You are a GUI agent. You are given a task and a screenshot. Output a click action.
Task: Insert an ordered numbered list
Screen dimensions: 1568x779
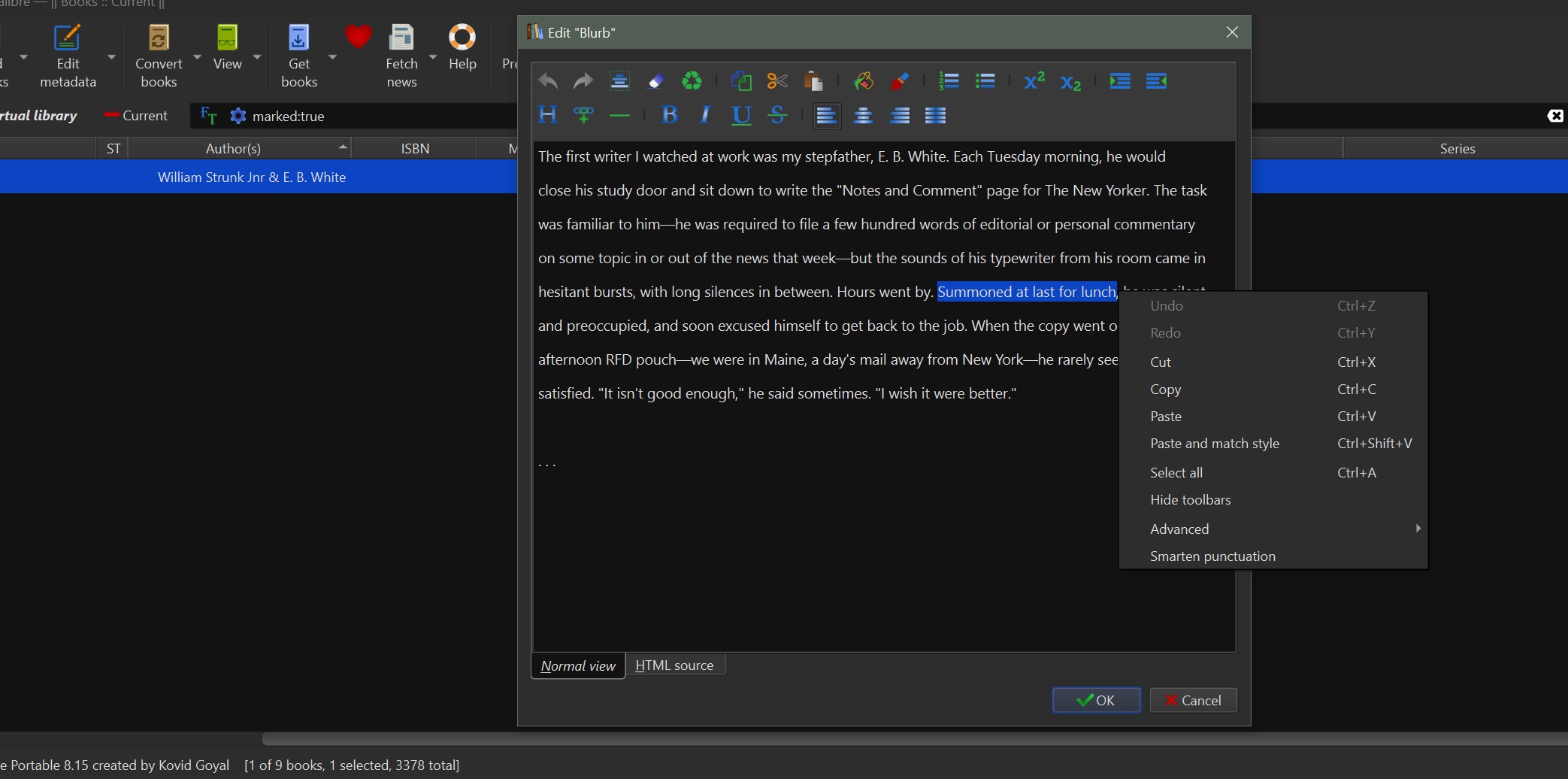coord(949,81)
